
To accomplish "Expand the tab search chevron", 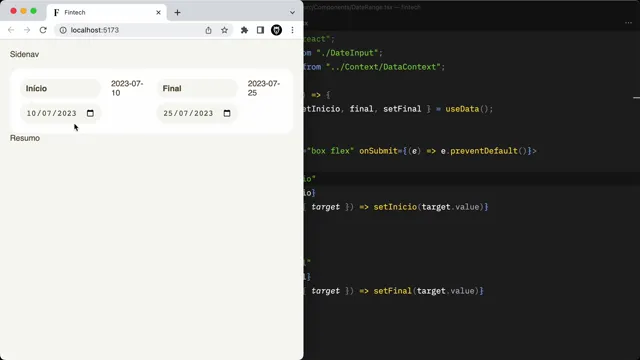I will (292, 13).
